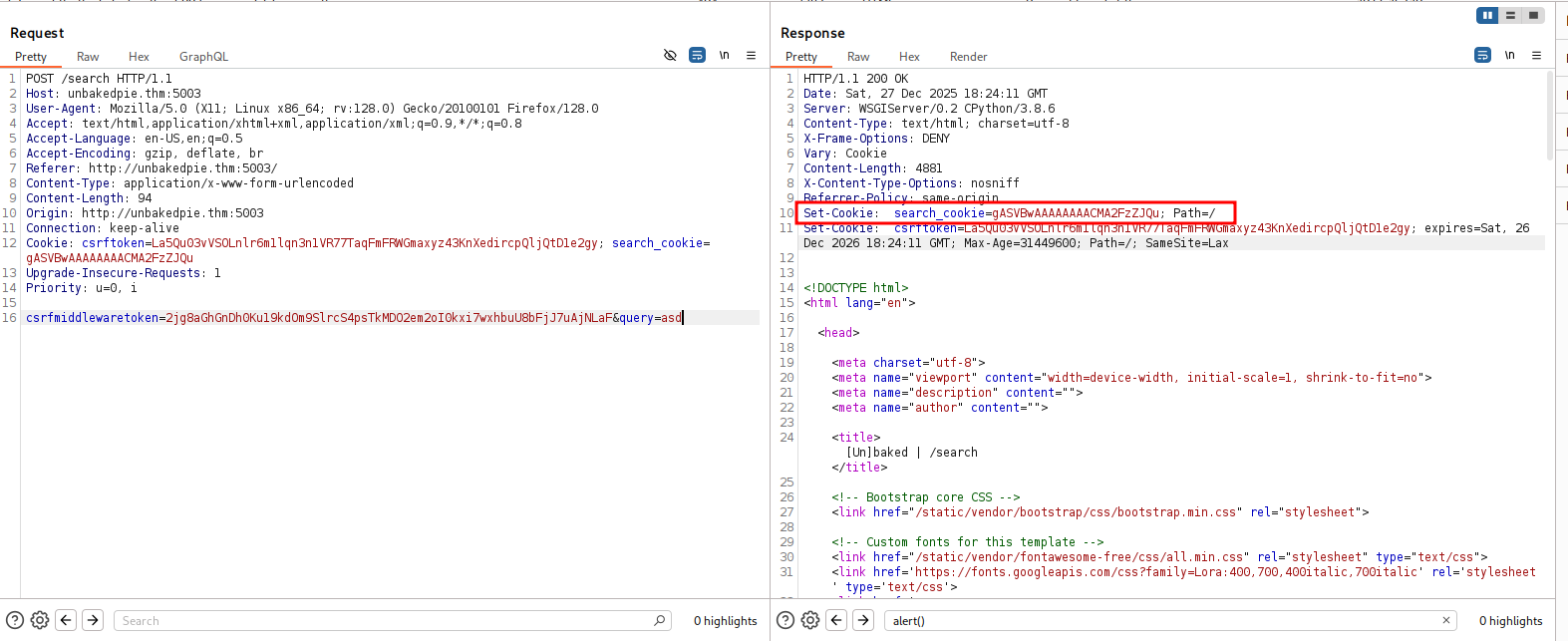Open the Response panel hamburger options menu

1536,55
